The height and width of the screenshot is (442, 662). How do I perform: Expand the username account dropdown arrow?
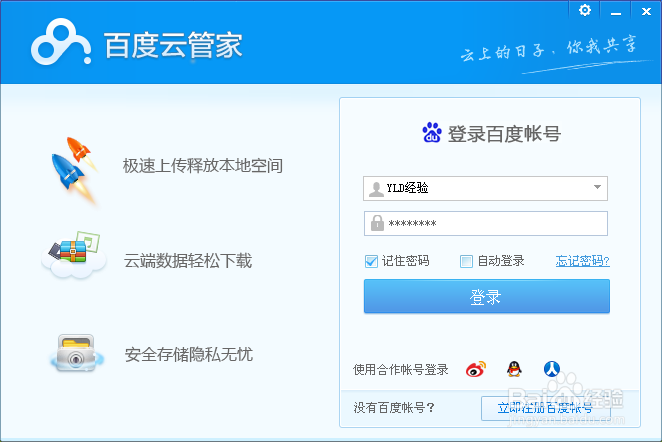pos(597,187)
